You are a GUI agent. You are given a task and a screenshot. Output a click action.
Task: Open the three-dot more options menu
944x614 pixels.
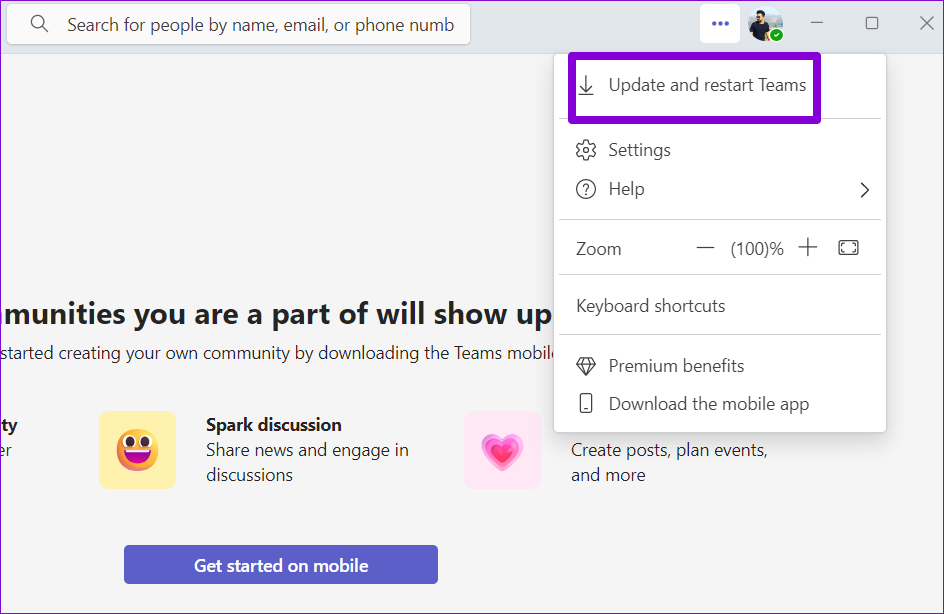pos(720,23)
